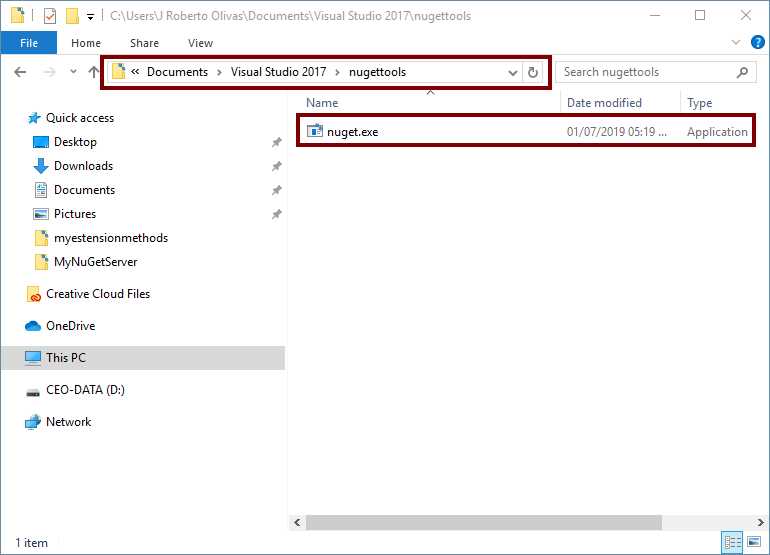Click the Forward navigation arrow
The image size is (770, 555).
coord(49,72)
